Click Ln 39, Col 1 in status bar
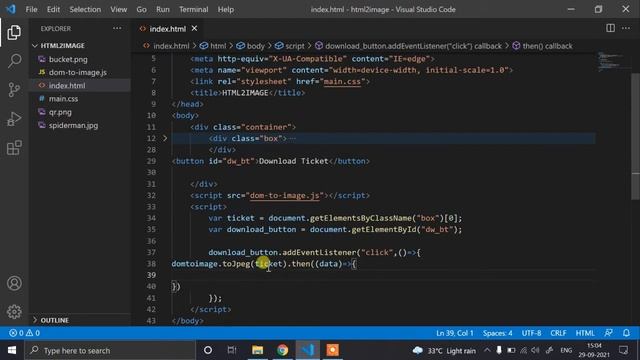640x360 pixels. (454, 333)
